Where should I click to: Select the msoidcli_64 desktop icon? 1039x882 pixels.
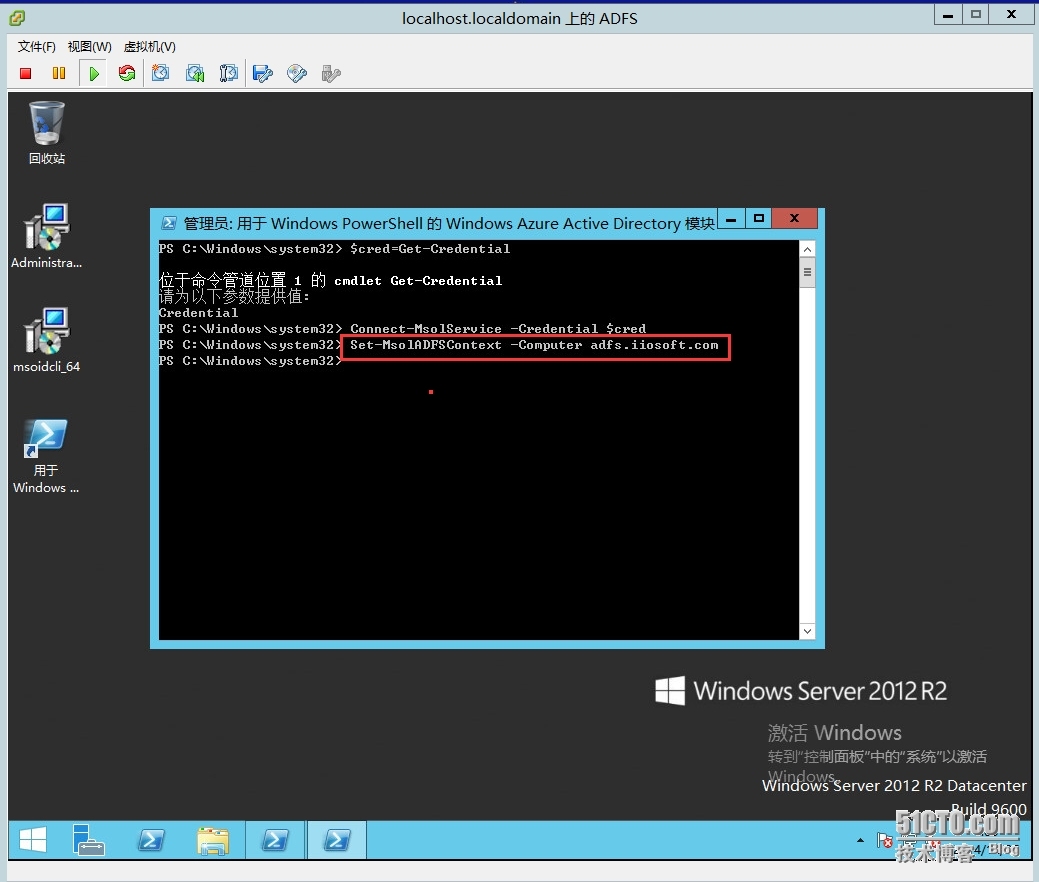46,340
